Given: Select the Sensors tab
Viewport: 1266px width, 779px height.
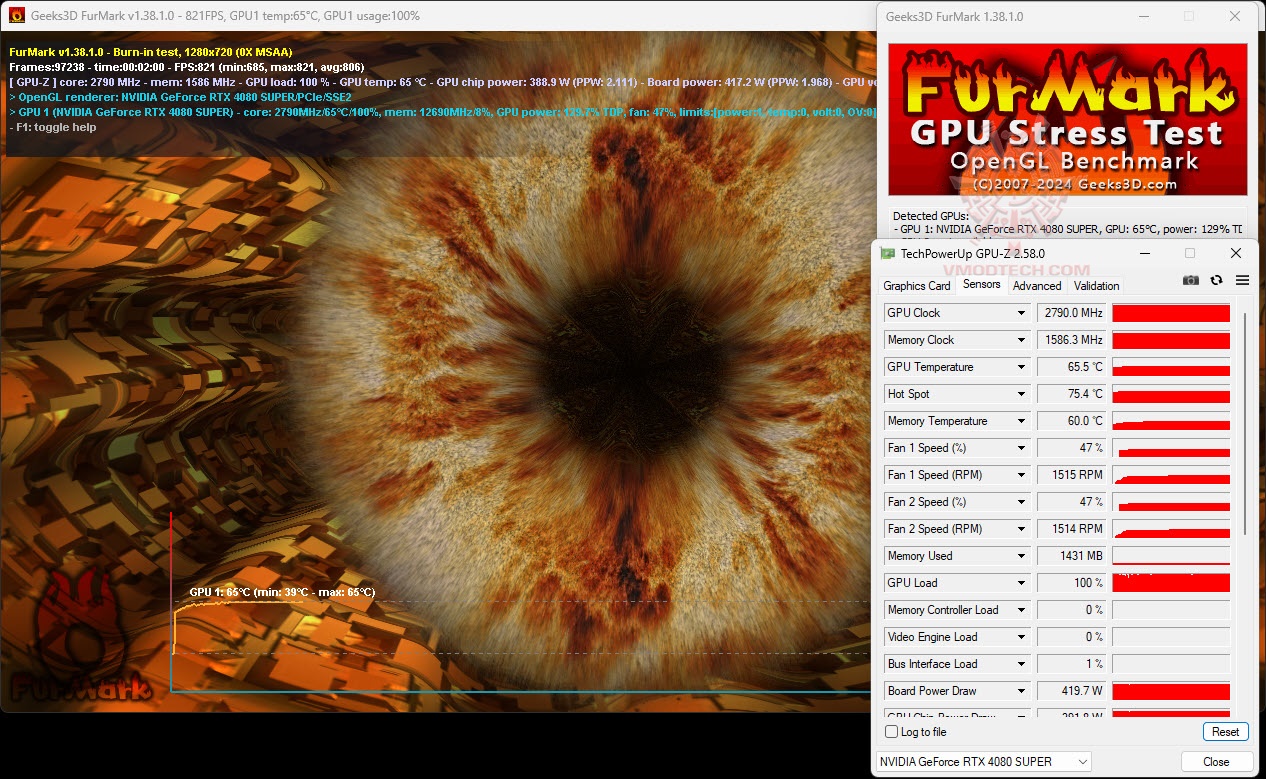Looking at the screenshot, I should (981, 285).
